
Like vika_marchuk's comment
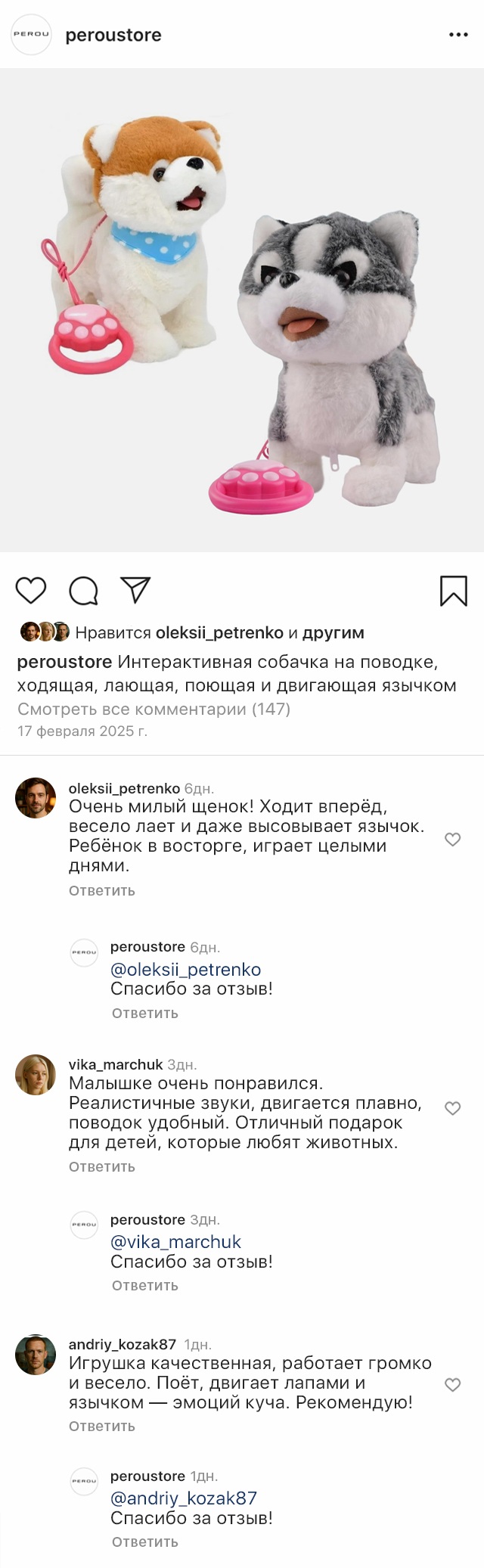(x=452, y=1108)
